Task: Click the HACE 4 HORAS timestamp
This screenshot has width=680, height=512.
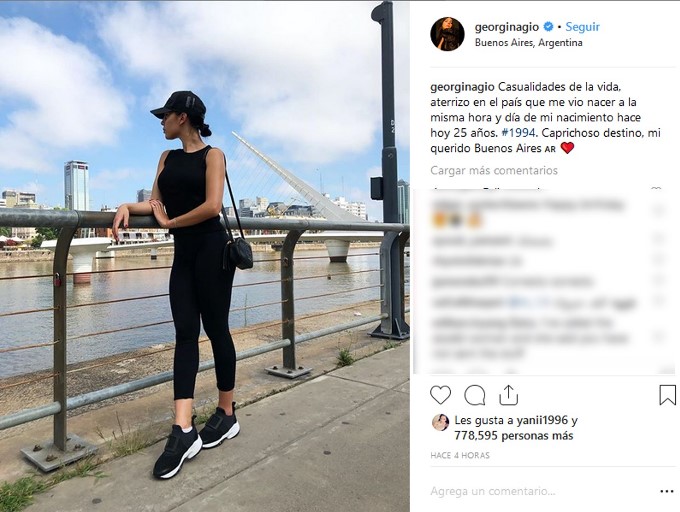Action: pyautogui.click(x=460, y=455)
